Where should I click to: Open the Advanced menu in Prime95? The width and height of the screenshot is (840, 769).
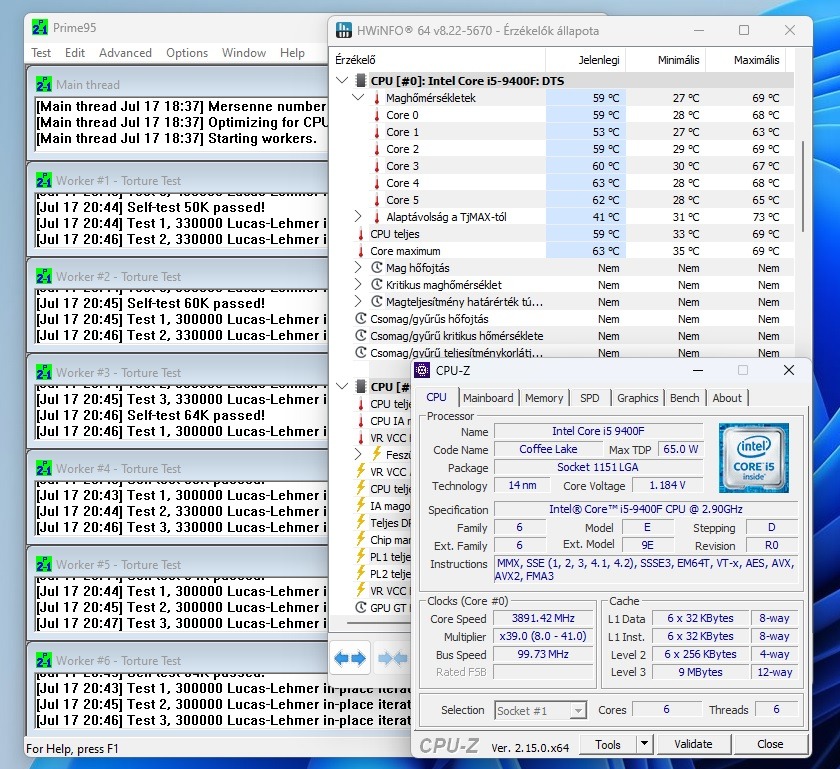pyautogui.click(x=125, y=53)
